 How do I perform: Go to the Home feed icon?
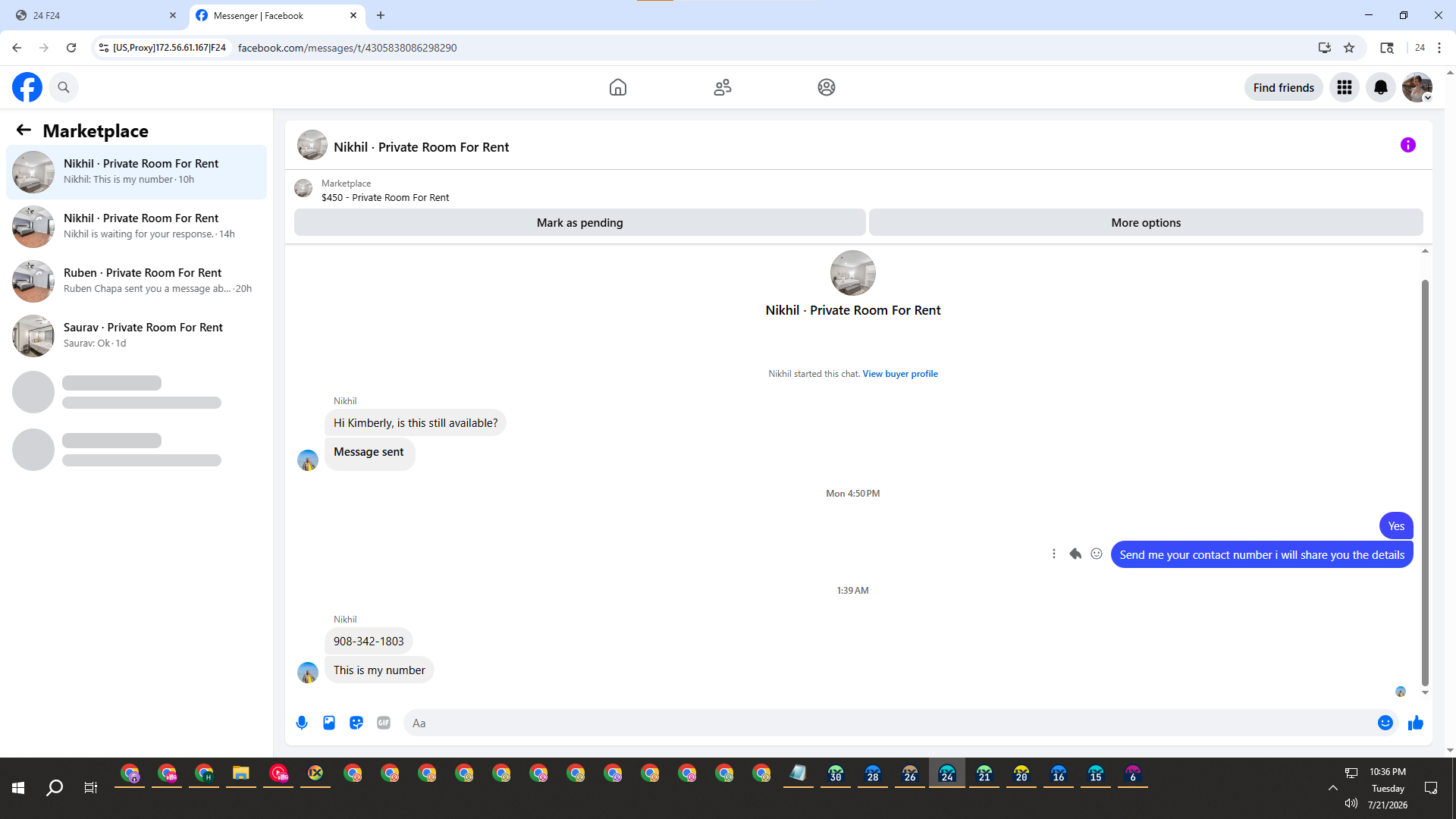click(618, 87)
